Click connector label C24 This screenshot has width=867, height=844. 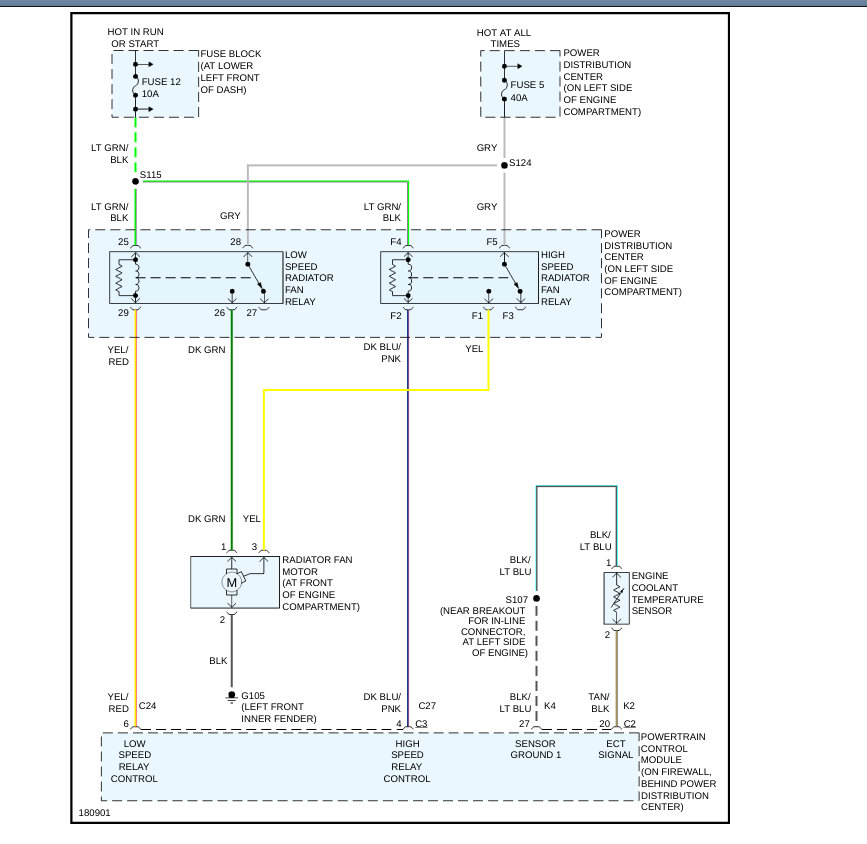(x=147, y=706)
